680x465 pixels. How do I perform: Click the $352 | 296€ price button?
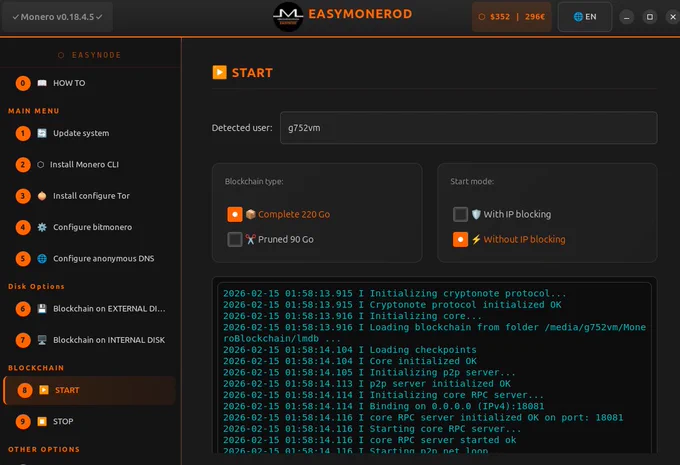[x=511, y=16]
